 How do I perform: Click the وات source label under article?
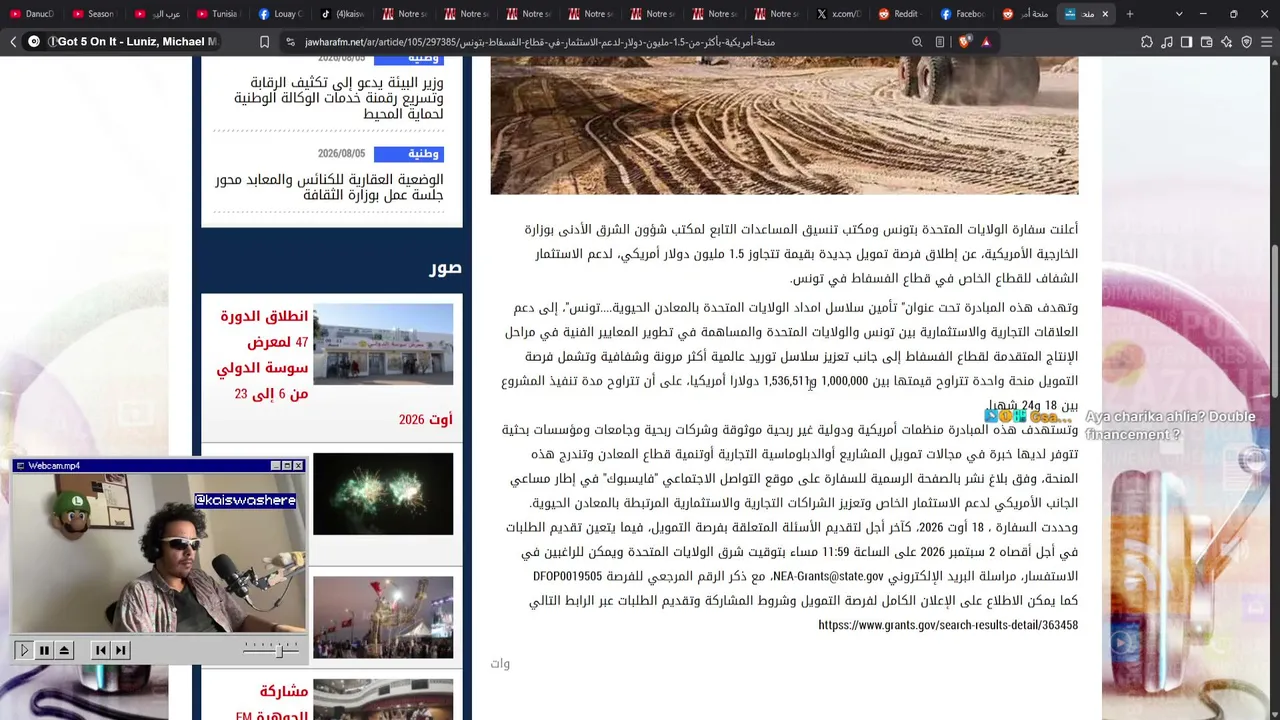tap(500, 663)
